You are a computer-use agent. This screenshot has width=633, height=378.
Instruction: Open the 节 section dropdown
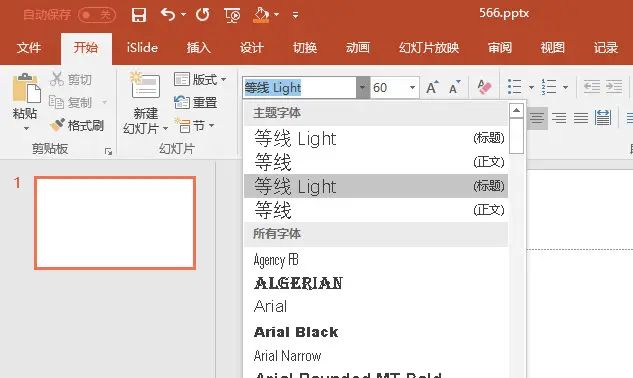pos(194,126)
